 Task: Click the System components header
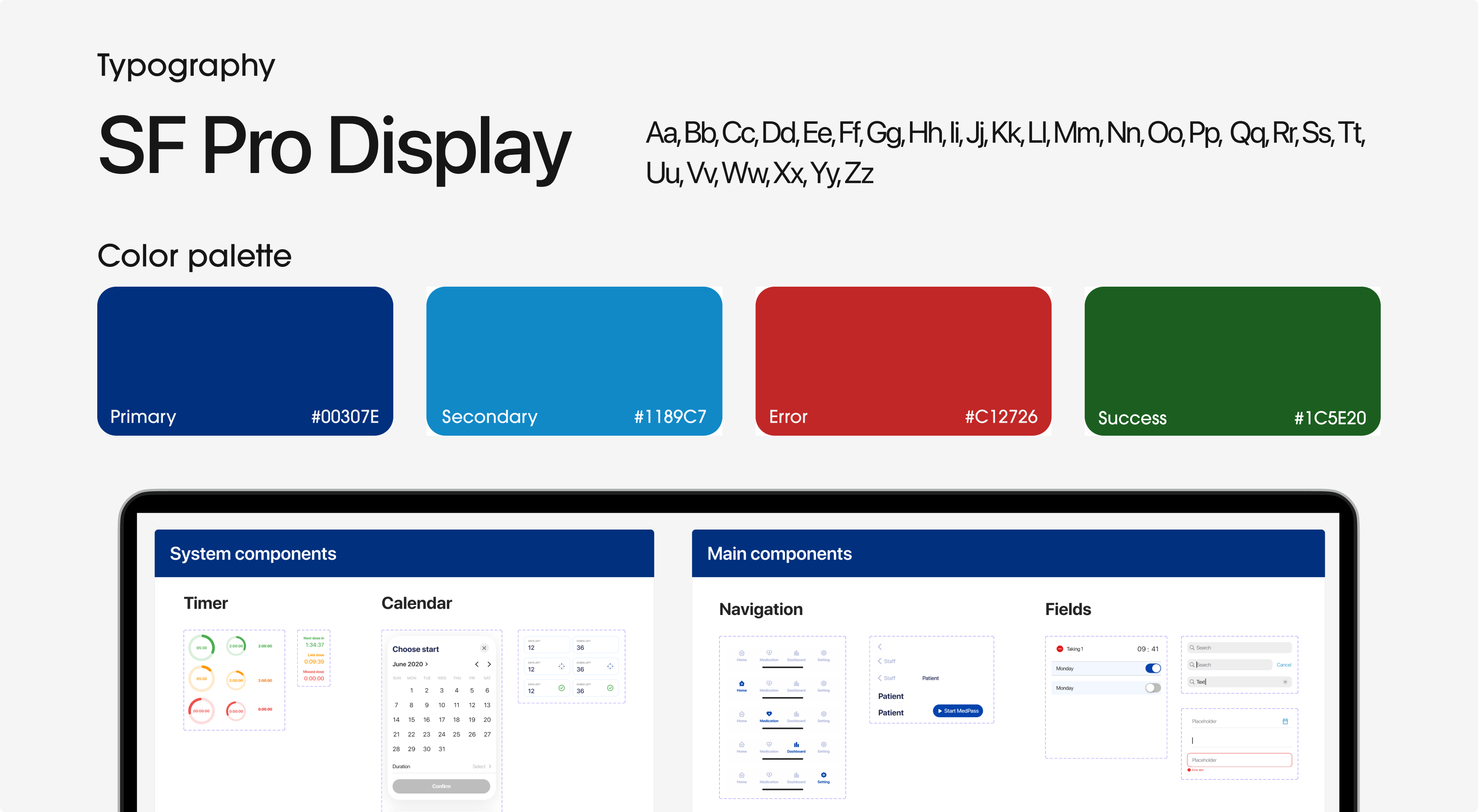404,554
